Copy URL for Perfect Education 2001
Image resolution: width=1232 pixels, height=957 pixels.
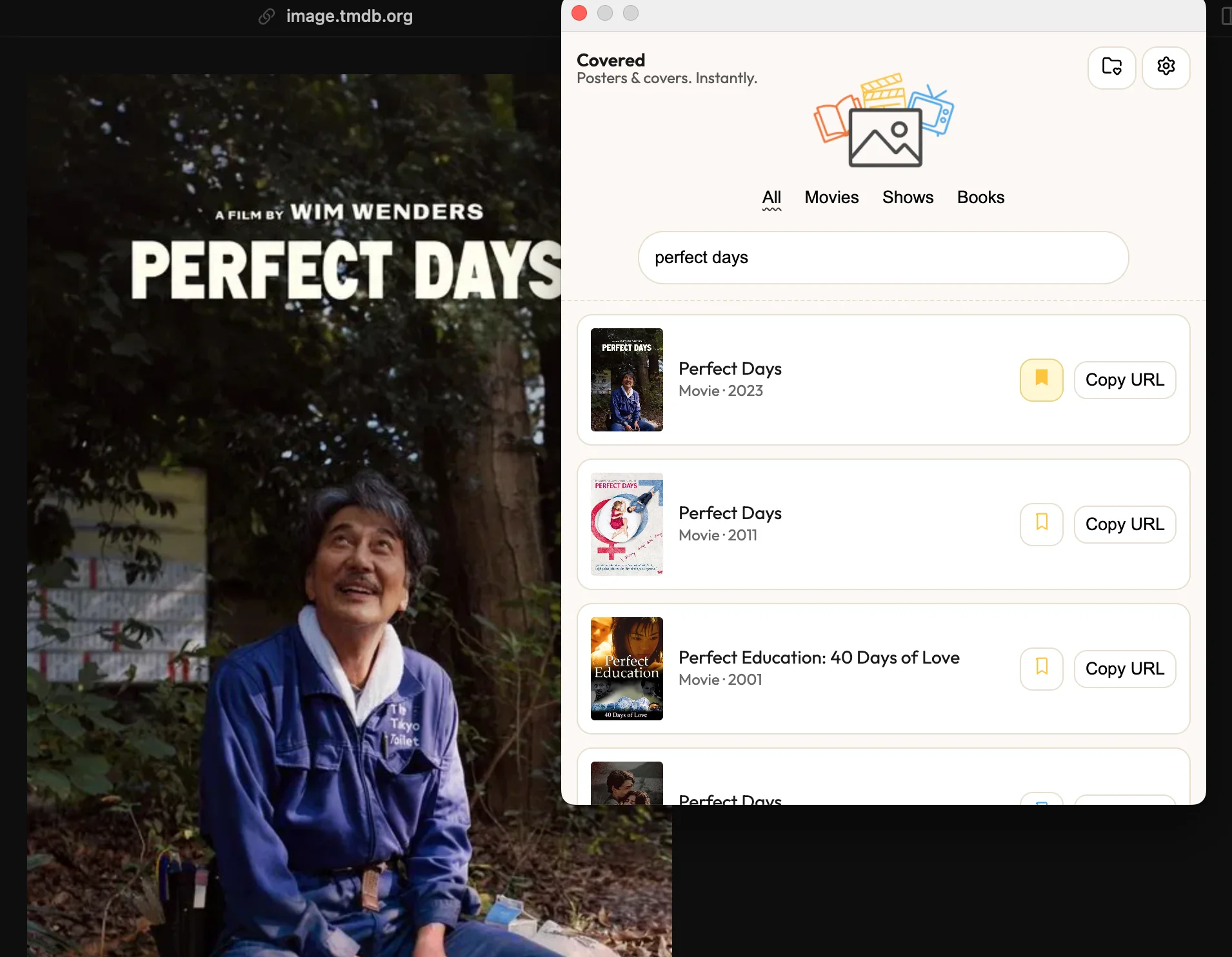pos(1124,669)
